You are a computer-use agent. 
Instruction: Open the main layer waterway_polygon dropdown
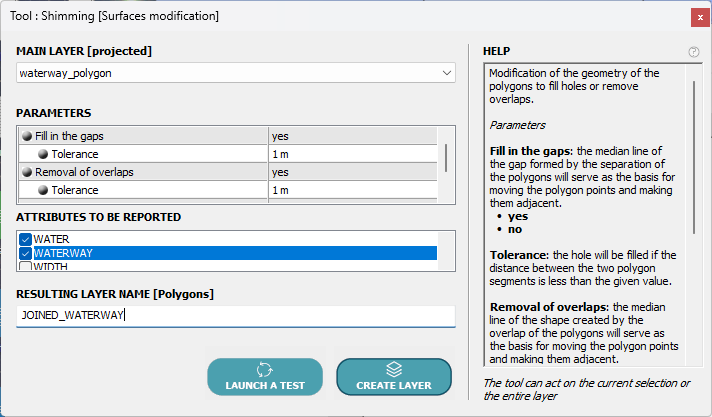click(236, 73)
